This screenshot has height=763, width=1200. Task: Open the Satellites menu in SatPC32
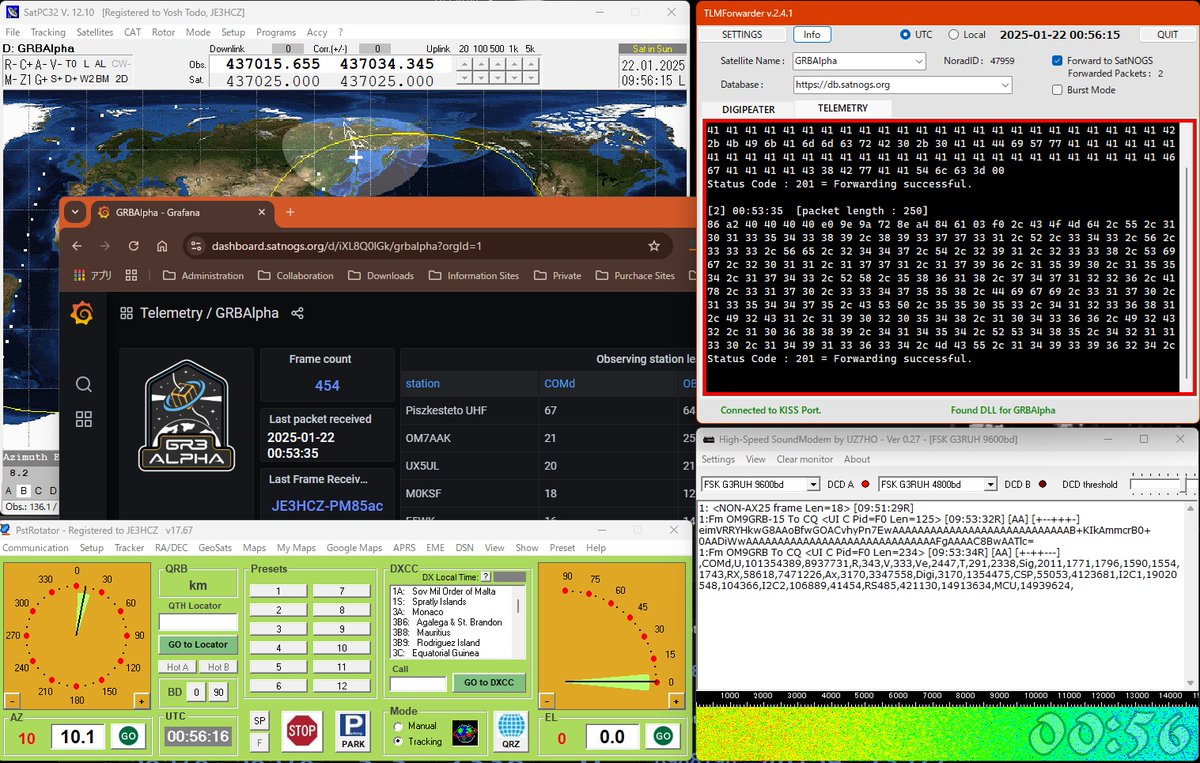(95, 32)
